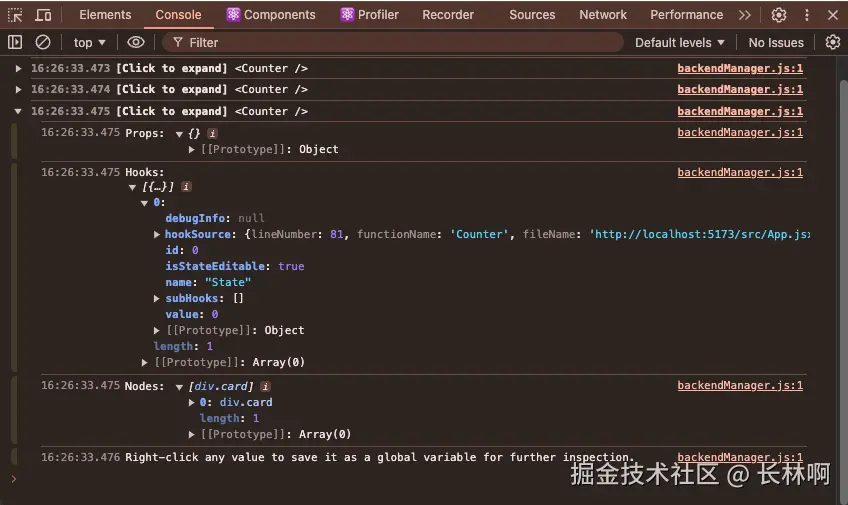
Task: Open the DevTools three-dot customize menu
Action: point(807,15)
